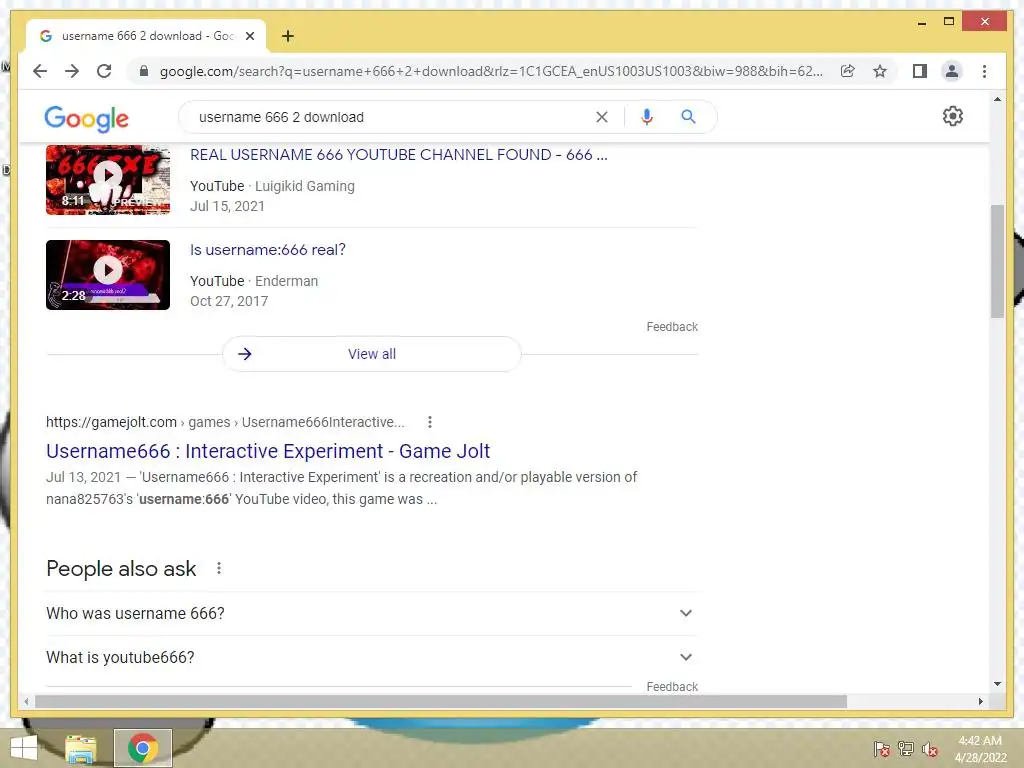View site lock information
The width and height of the screenshot is (1024, 768).
click(x=144, y=71)
